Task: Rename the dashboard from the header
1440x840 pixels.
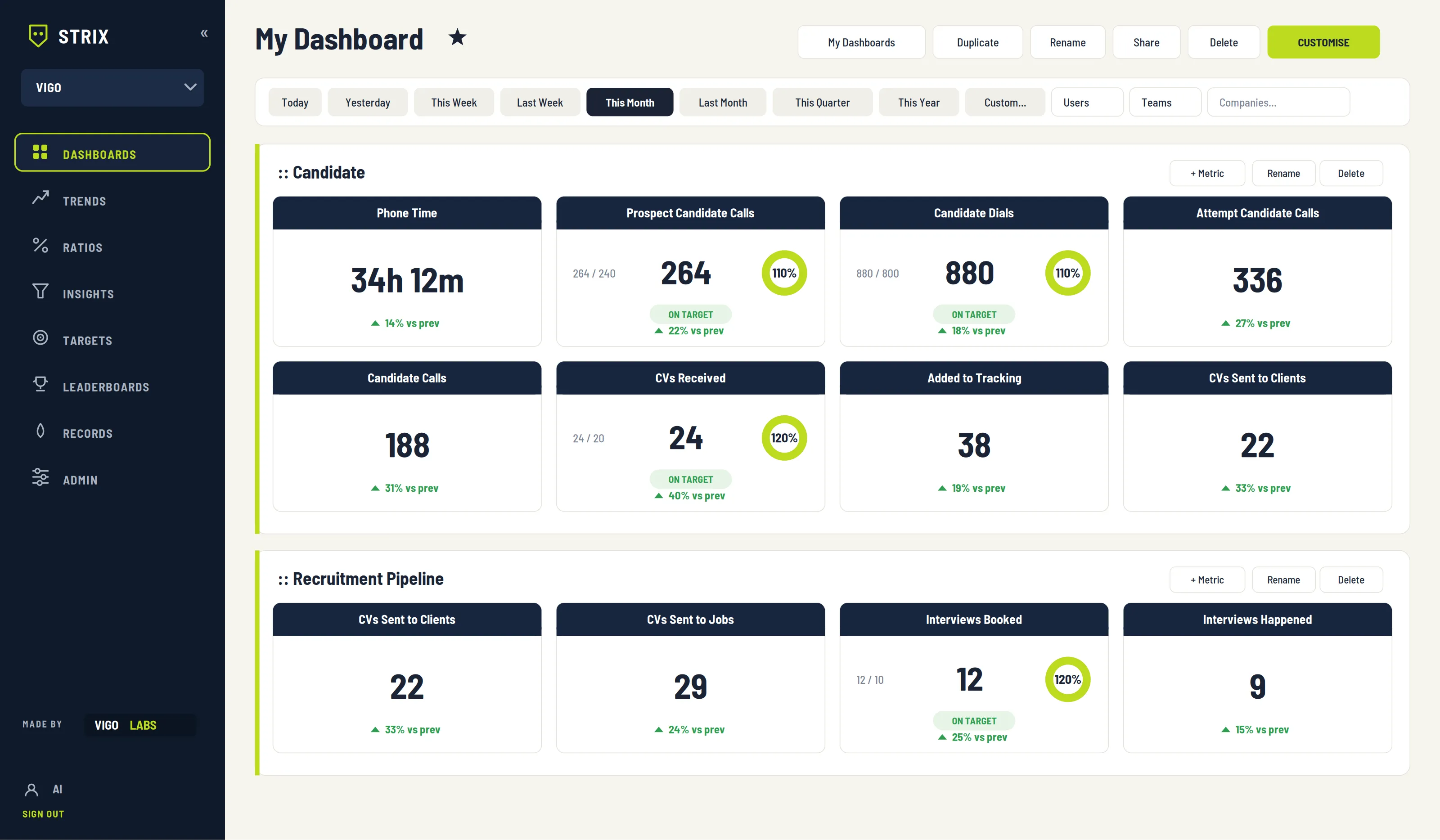Action: point(1067,42)
